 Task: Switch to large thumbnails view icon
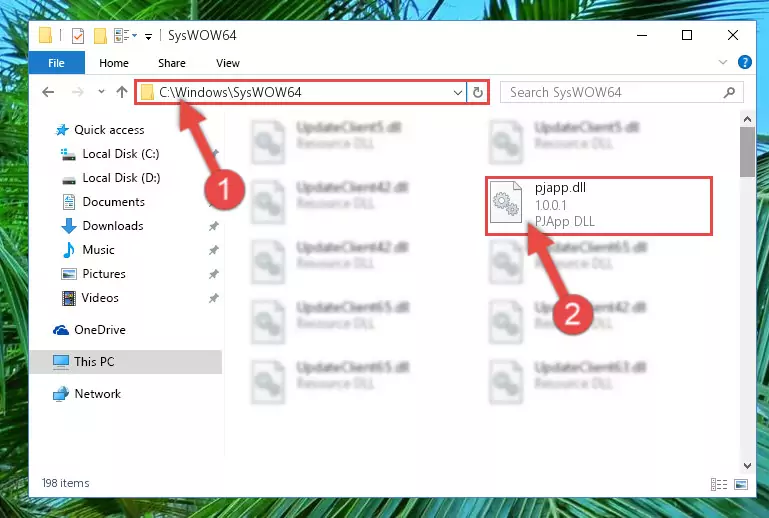741,485
